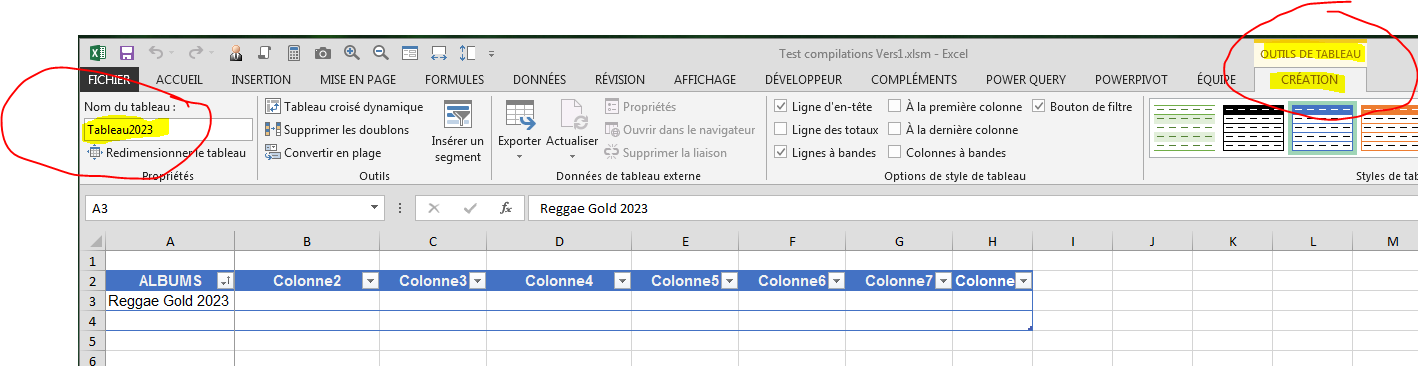The image size is (1418, 366).
Task: Click the confirm checkmark icon in formula bar
Action: tap(470, 208)
